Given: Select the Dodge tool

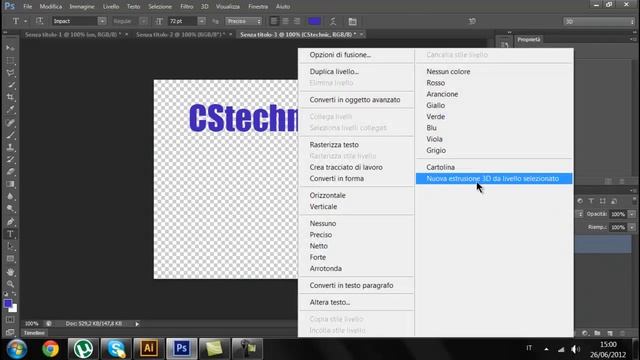Looking at the screenshot, I should 10,209.
